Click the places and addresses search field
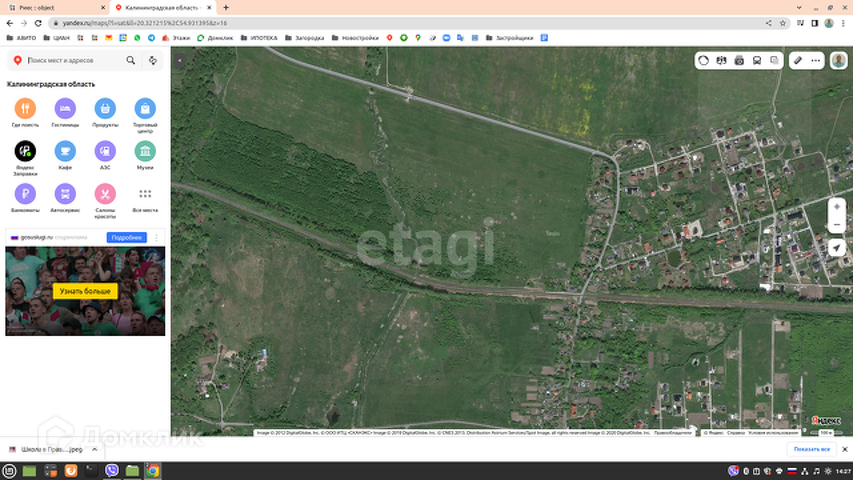This screenshot has width=853, height=480. (72, 60)
